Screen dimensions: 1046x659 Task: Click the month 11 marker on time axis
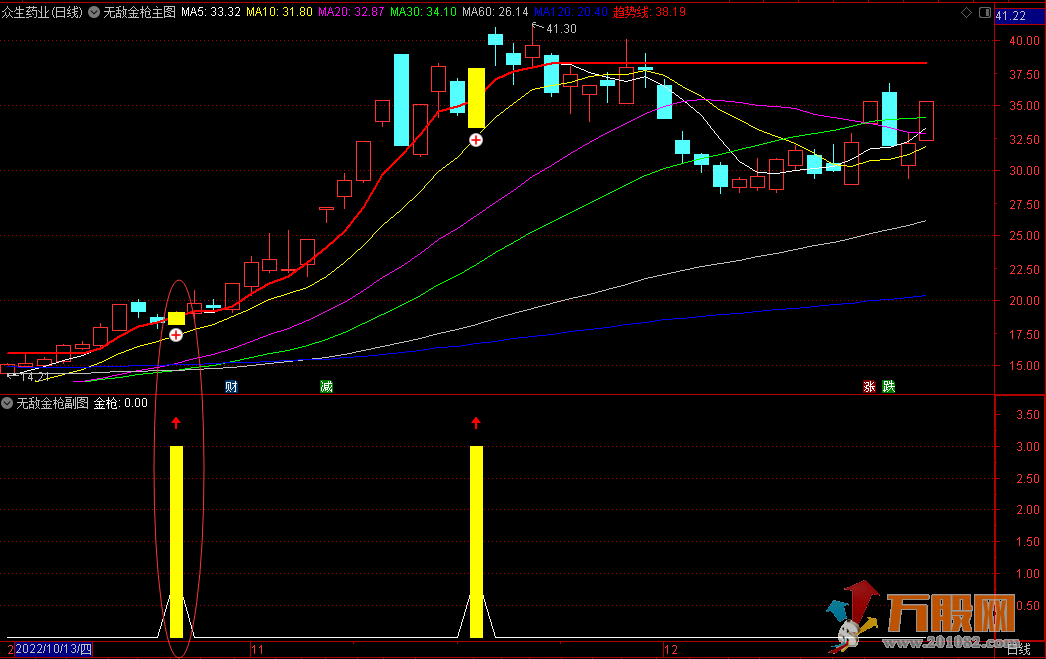pos(257,650)
